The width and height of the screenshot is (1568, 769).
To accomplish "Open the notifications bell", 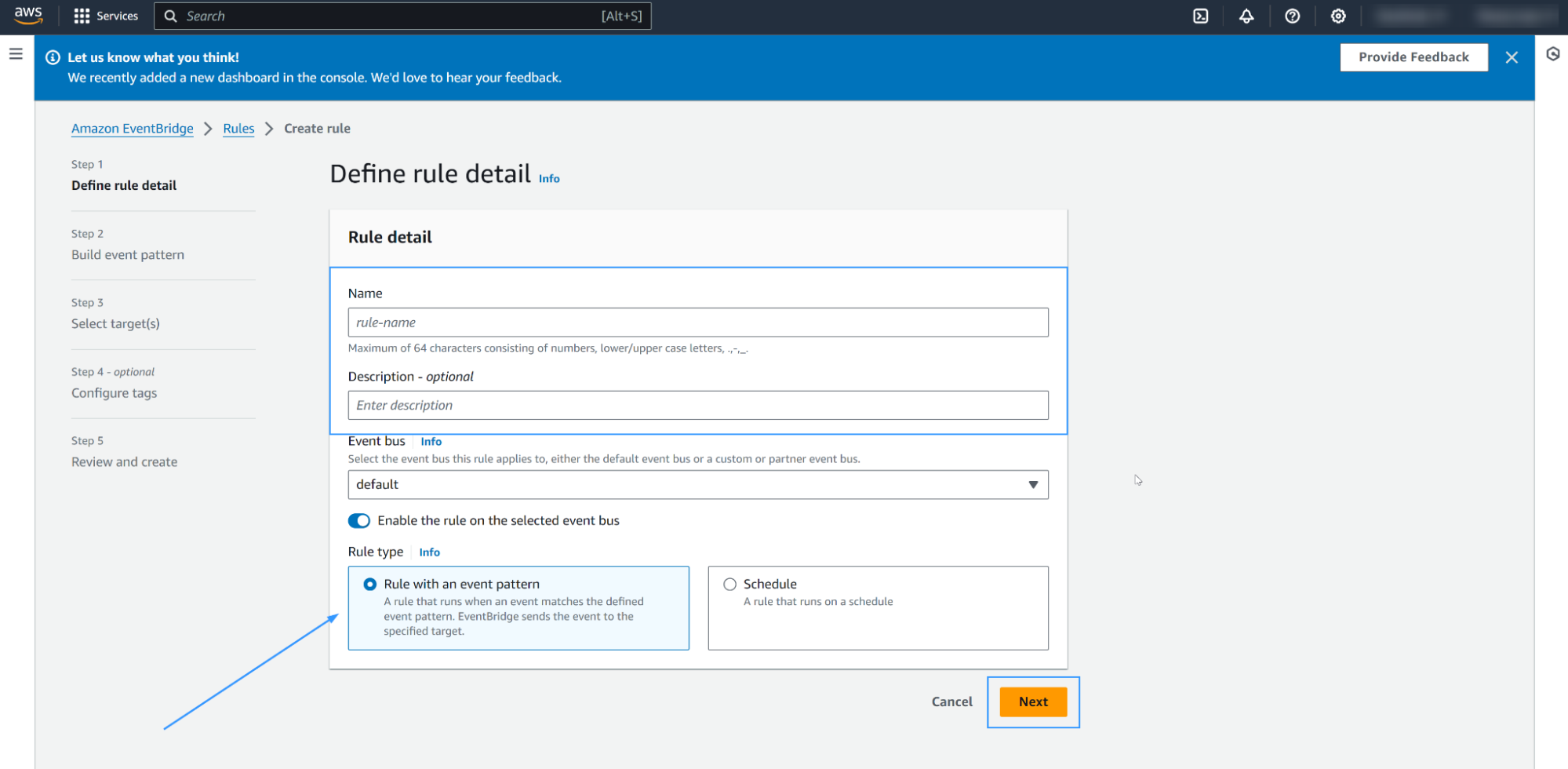I will (x=1246, y=16).
